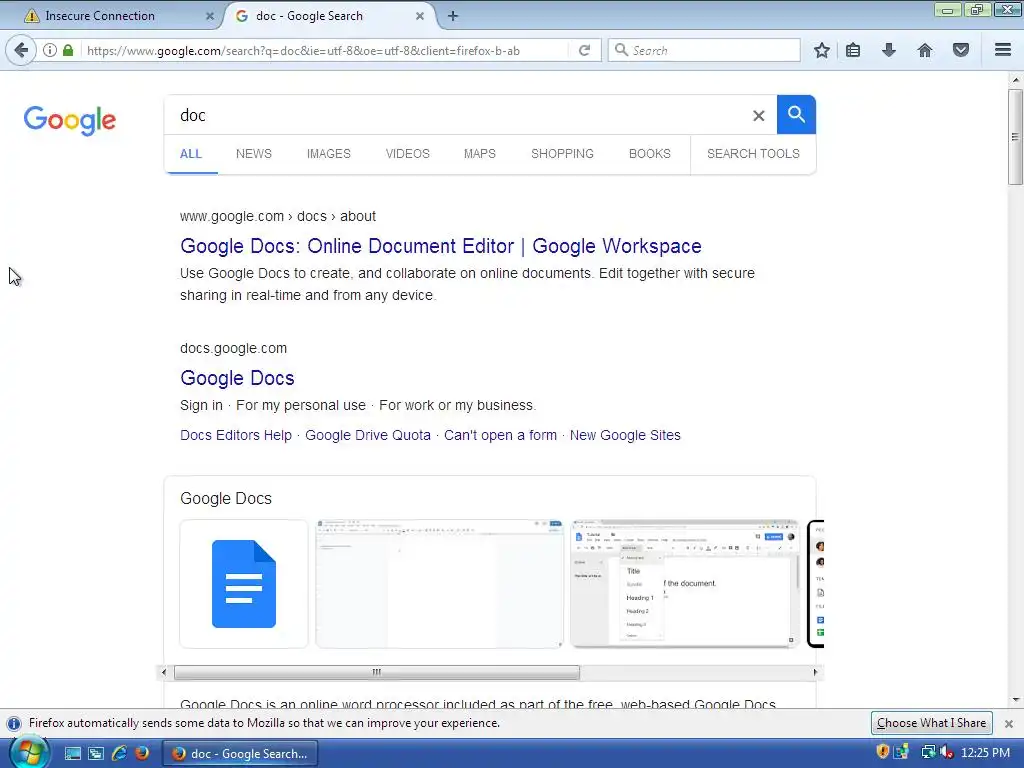Open a new tab with plus button
This screenshot has height=768, width=1024.
(453, 16)
